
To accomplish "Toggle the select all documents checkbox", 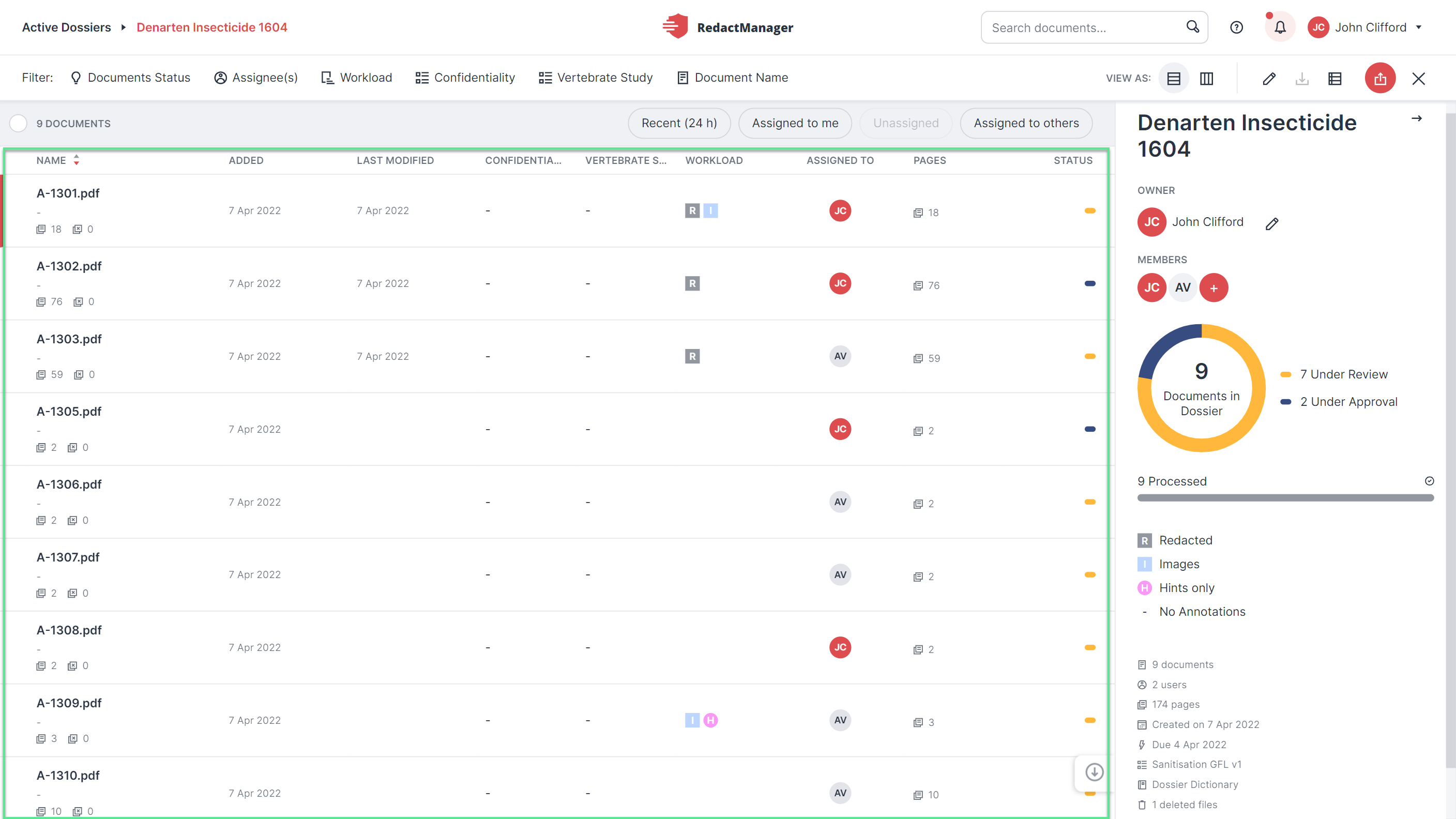I will click(19, 123).
